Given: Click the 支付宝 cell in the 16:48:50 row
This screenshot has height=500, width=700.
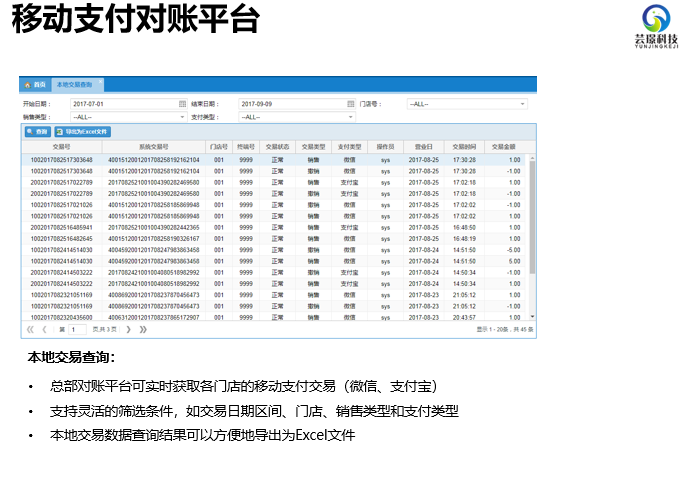Looking at the screenshot, I should pos(350,228).
